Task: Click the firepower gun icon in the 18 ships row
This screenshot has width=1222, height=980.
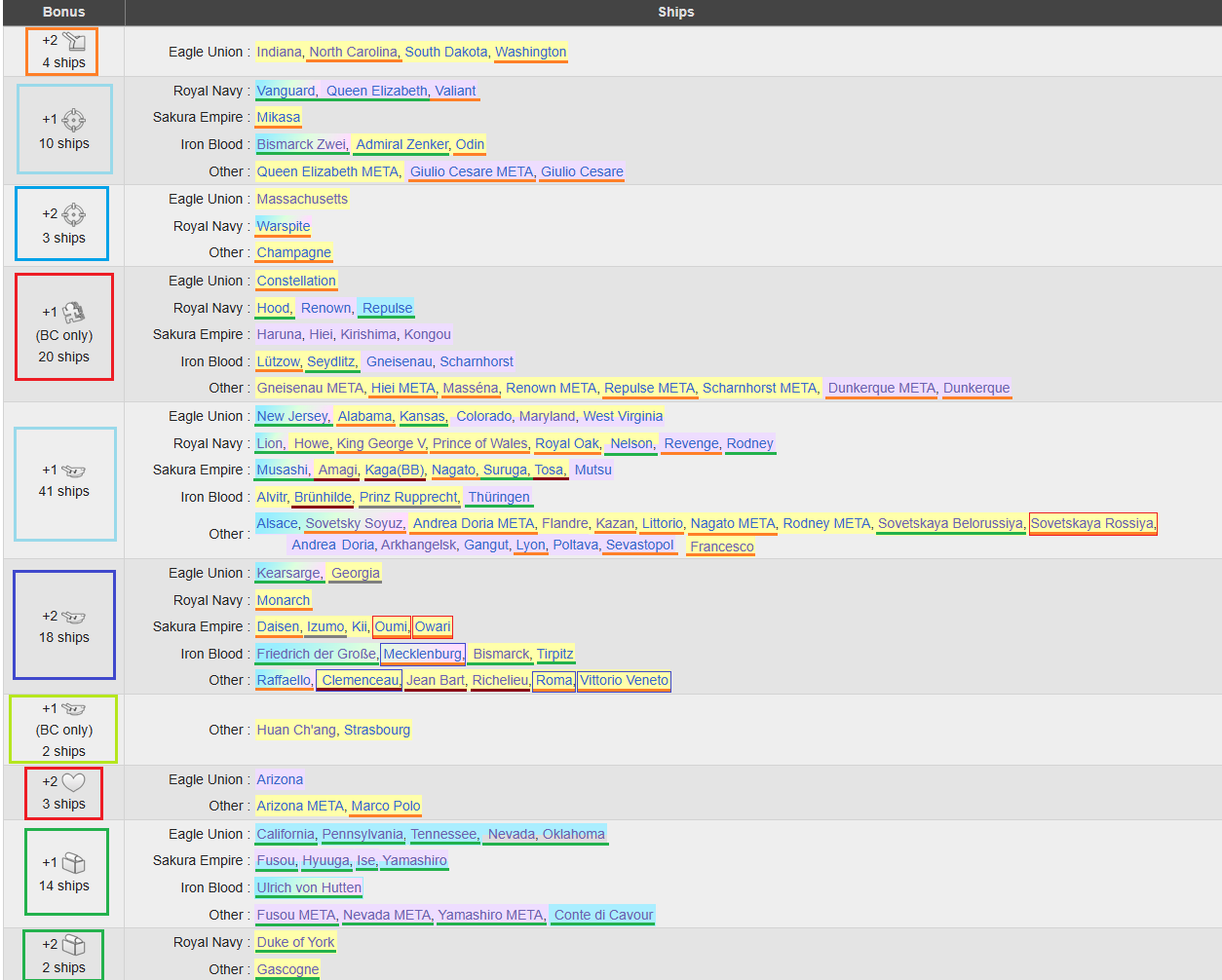Action: click(73, 617)
